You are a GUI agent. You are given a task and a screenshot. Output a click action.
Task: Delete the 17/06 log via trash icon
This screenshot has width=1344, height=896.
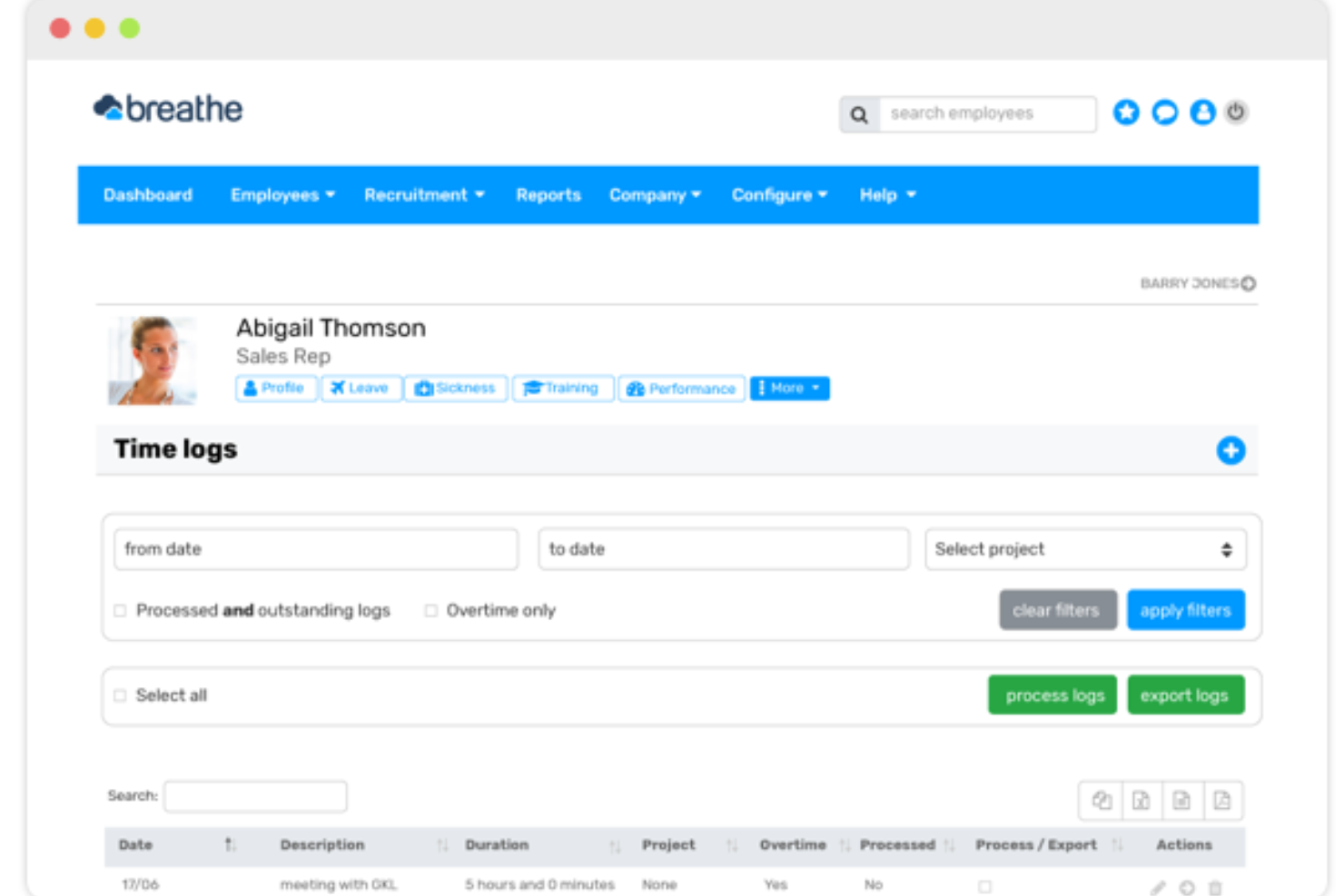pos(1217,885)
